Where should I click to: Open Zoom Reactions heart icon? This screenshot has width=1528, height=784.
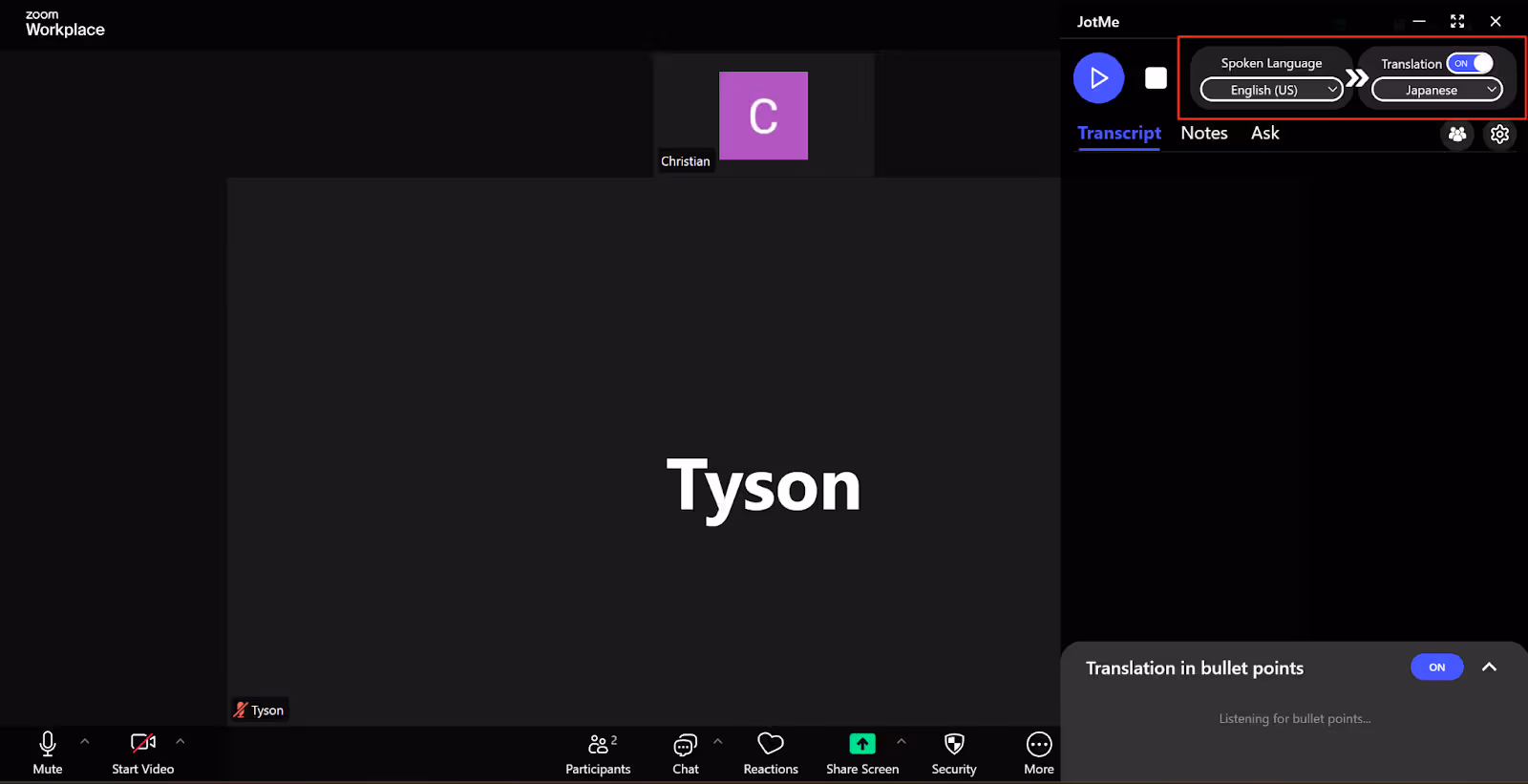771,743
